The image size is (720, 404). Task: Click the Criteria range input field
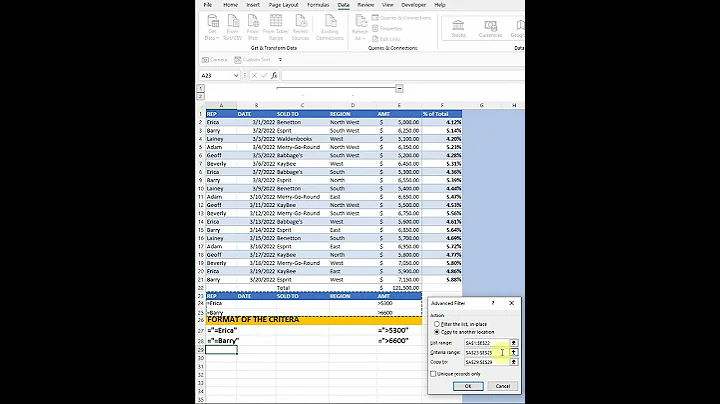click(486, 353)
